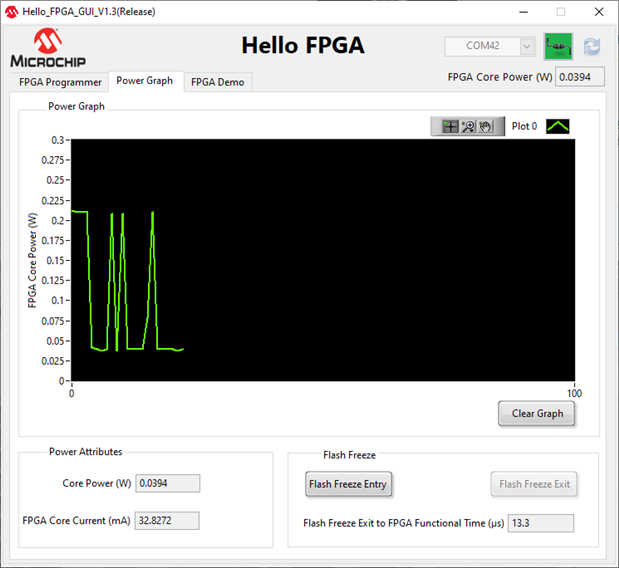Click the Flash Freeze Entry button
The height and width of the screenshot is (568, 619).
pyautogui.click(x=348, y=484)
